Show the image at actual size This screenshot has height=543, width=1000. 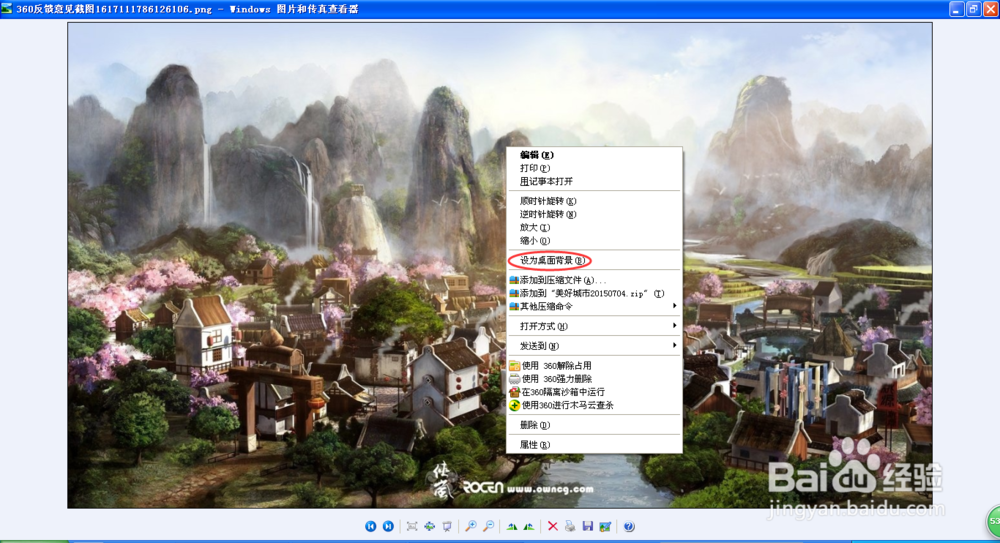[x=429, y=526]
